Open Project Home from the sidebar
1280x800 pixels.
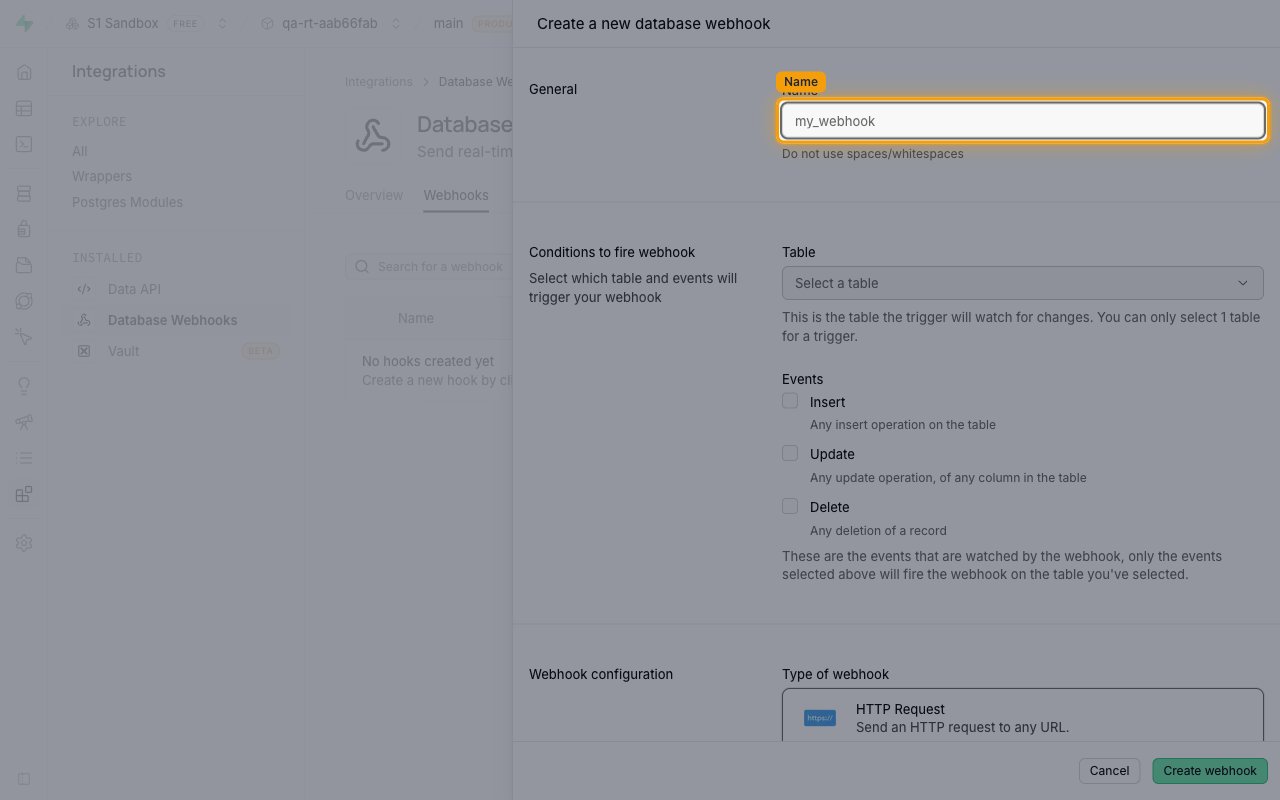(24, 72)
